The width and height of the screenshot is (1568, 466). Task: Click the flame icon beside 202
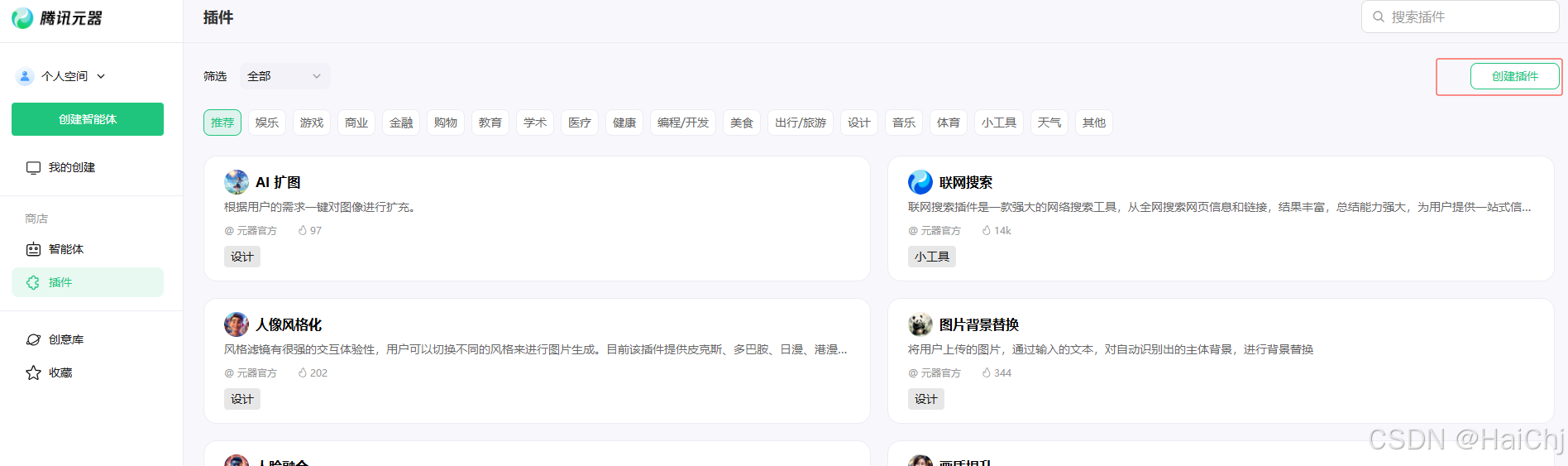303,373
